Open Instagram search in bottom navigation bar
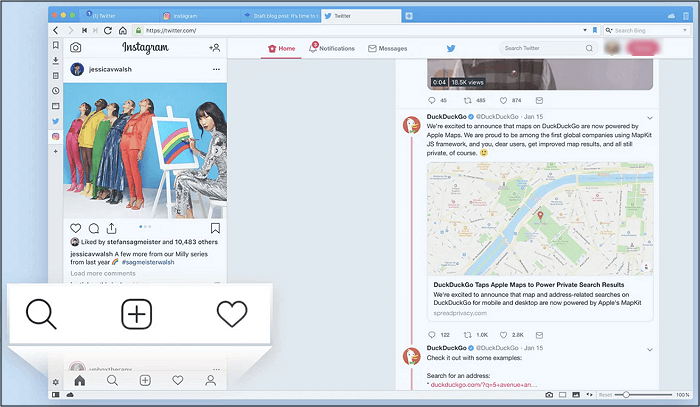Viewport: 700px width, 407px height. click(112, 380)
